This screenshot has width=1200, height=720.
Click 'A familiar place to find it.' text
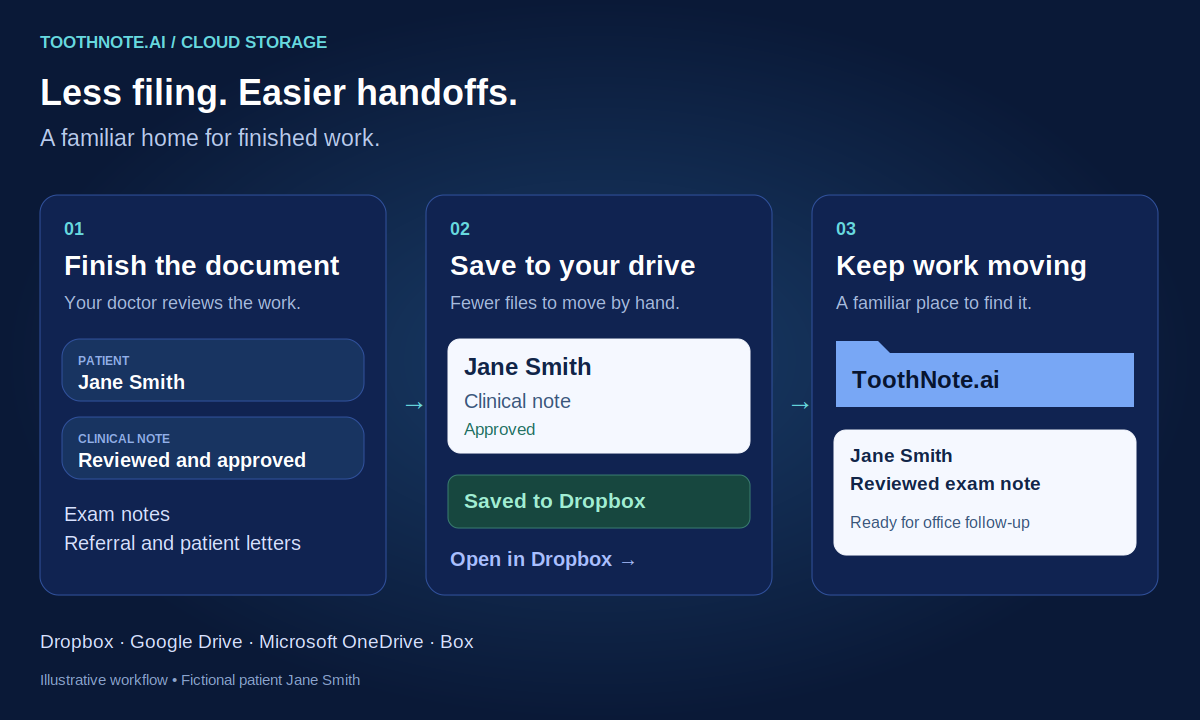click(x=934, y=303)
